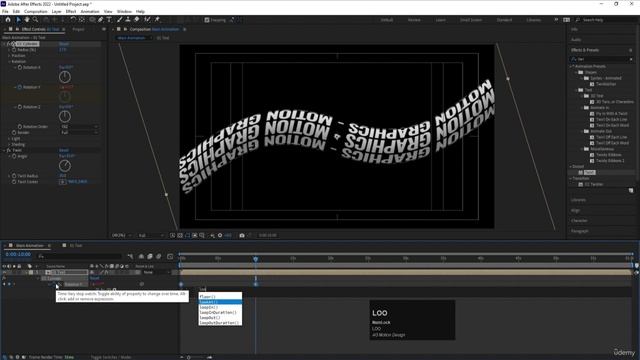Select the Brush tool

coord(120,20)
